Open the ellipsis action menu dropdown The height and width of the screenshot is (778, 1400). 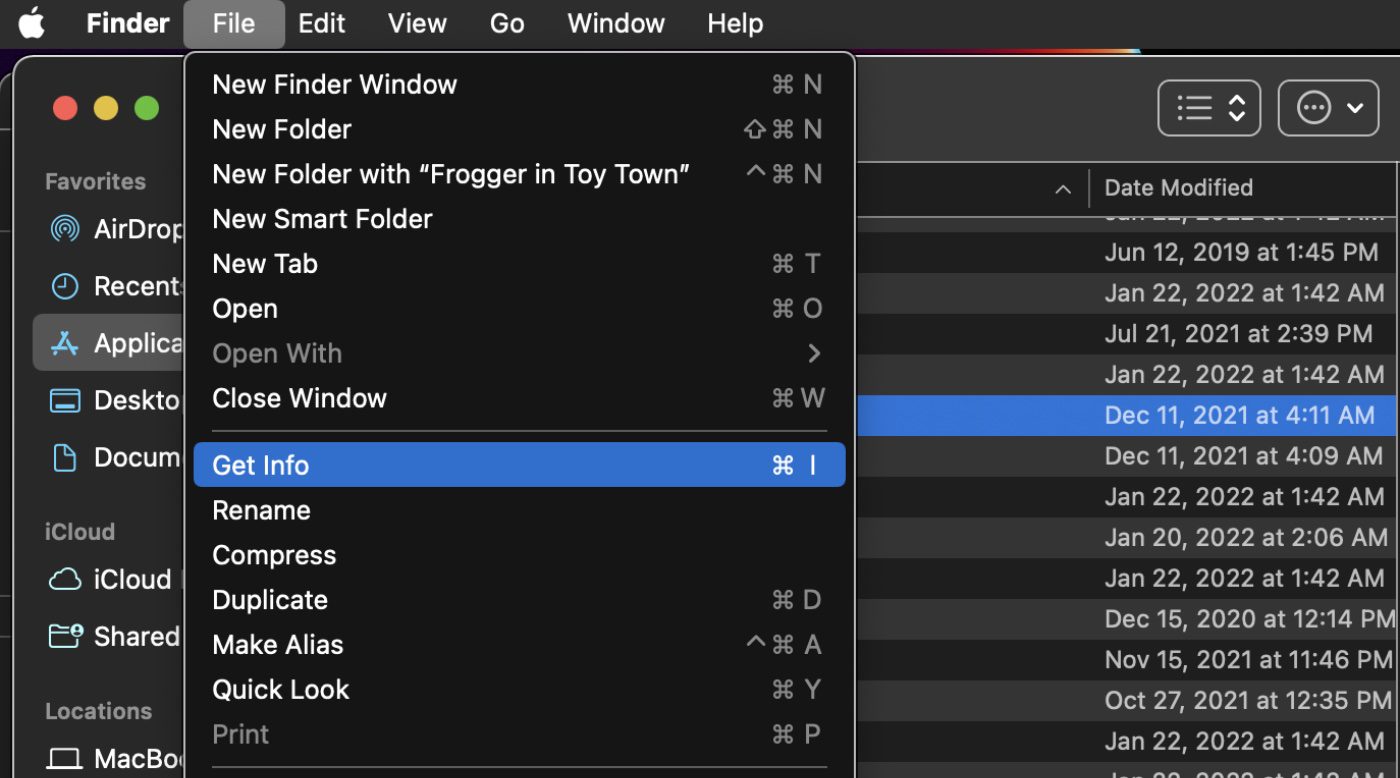tap(1329, 108)
